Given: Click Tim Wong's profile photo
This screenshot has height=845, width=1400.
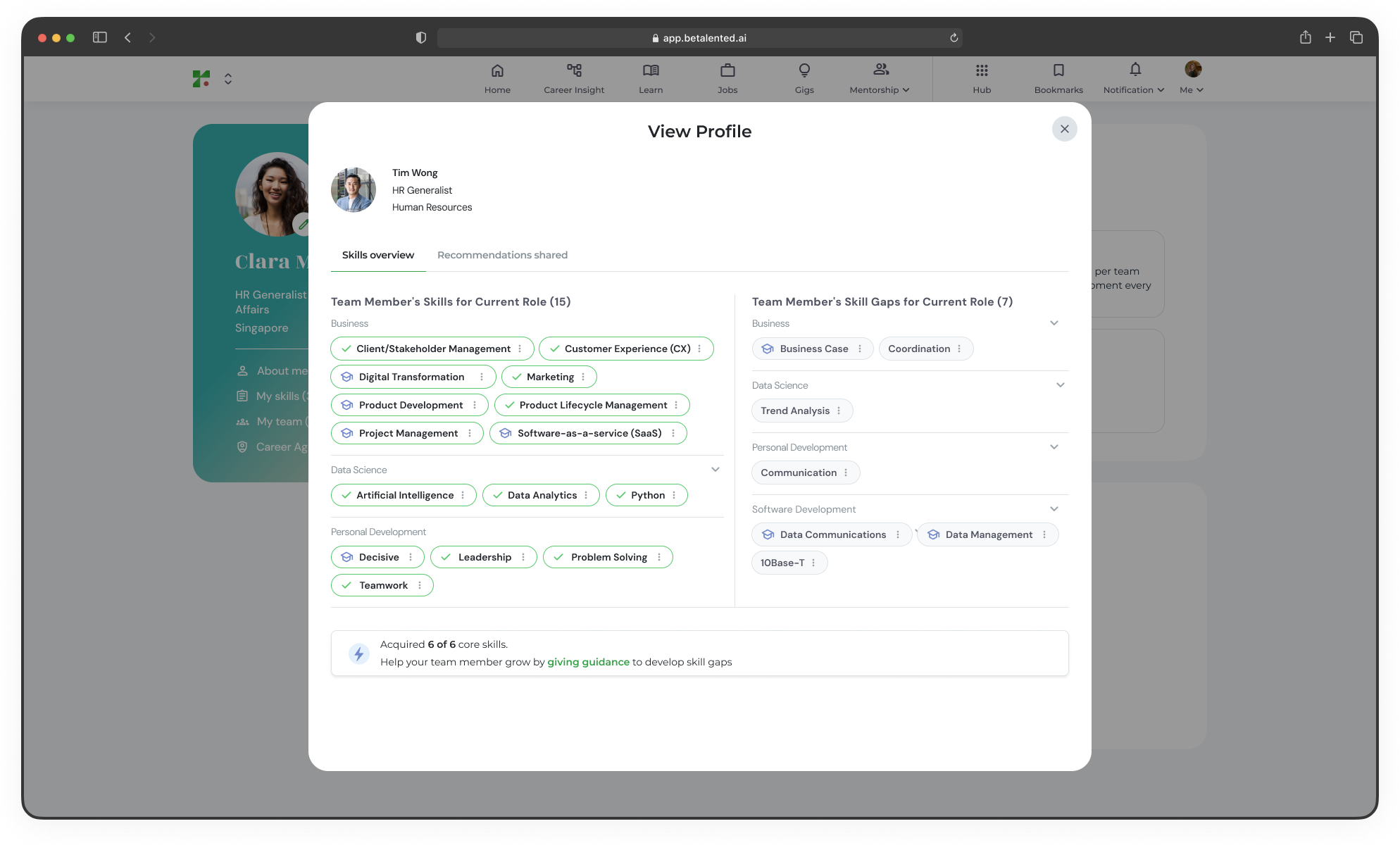Looking at the screenshot, I should tap(354, 189).
